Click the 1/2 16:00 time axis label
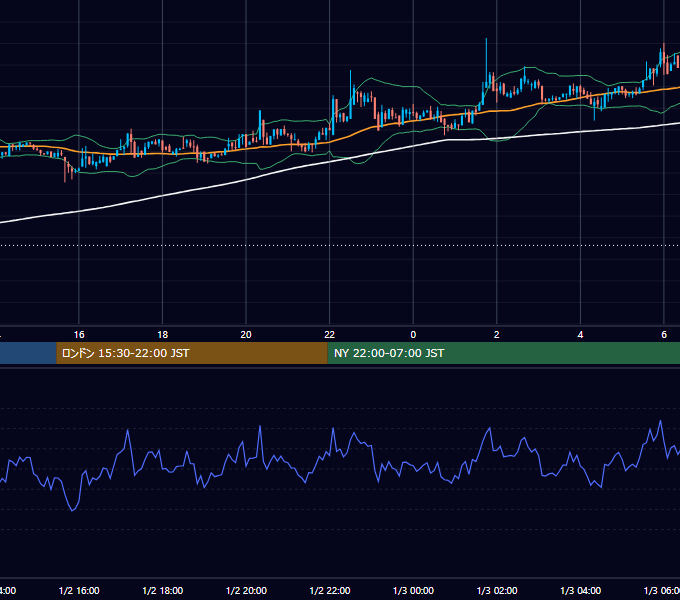The height and width of the screenshot is (600, 680). point(79,590)
